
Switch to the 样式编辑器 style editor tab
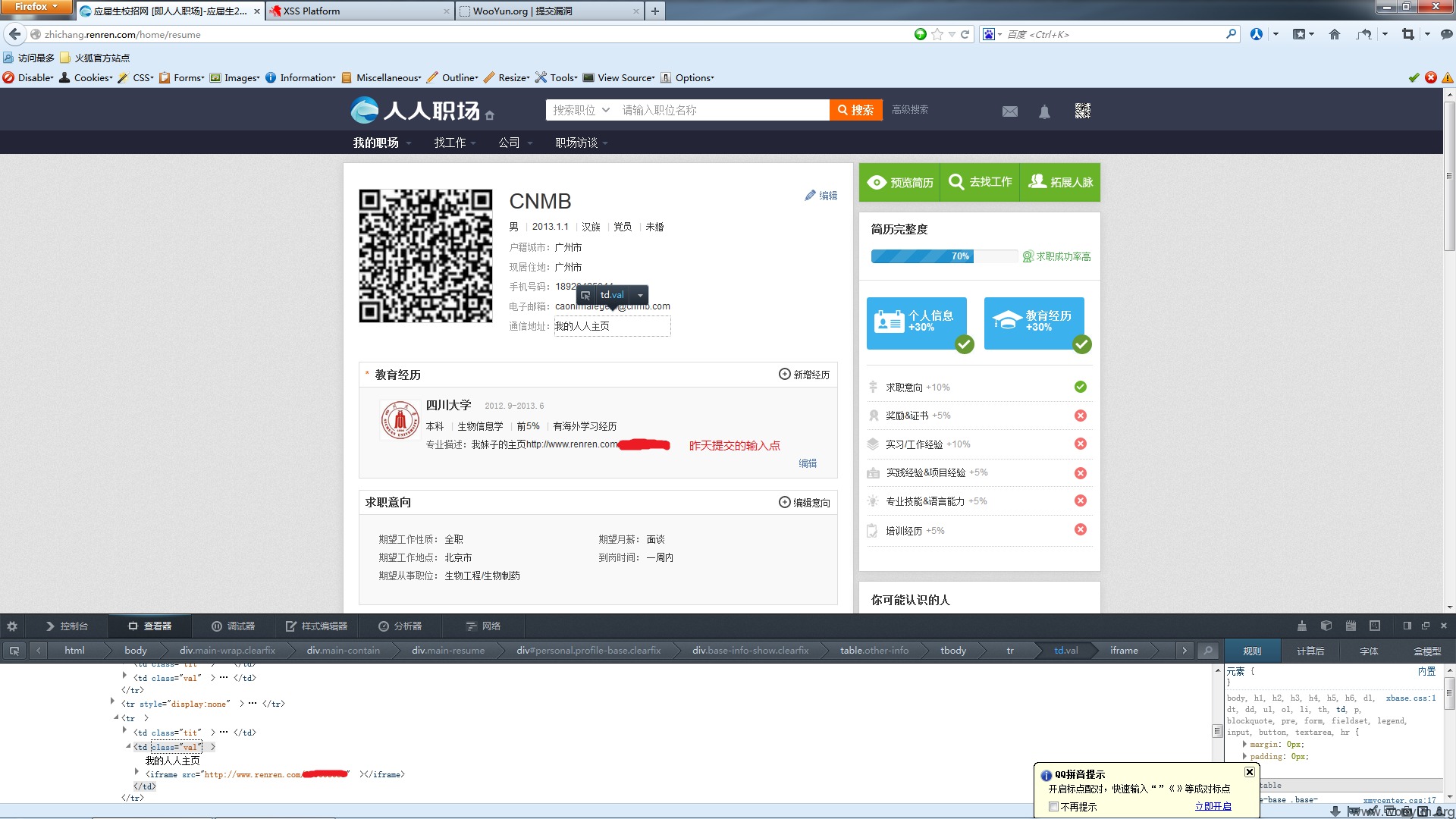(316, 626)
